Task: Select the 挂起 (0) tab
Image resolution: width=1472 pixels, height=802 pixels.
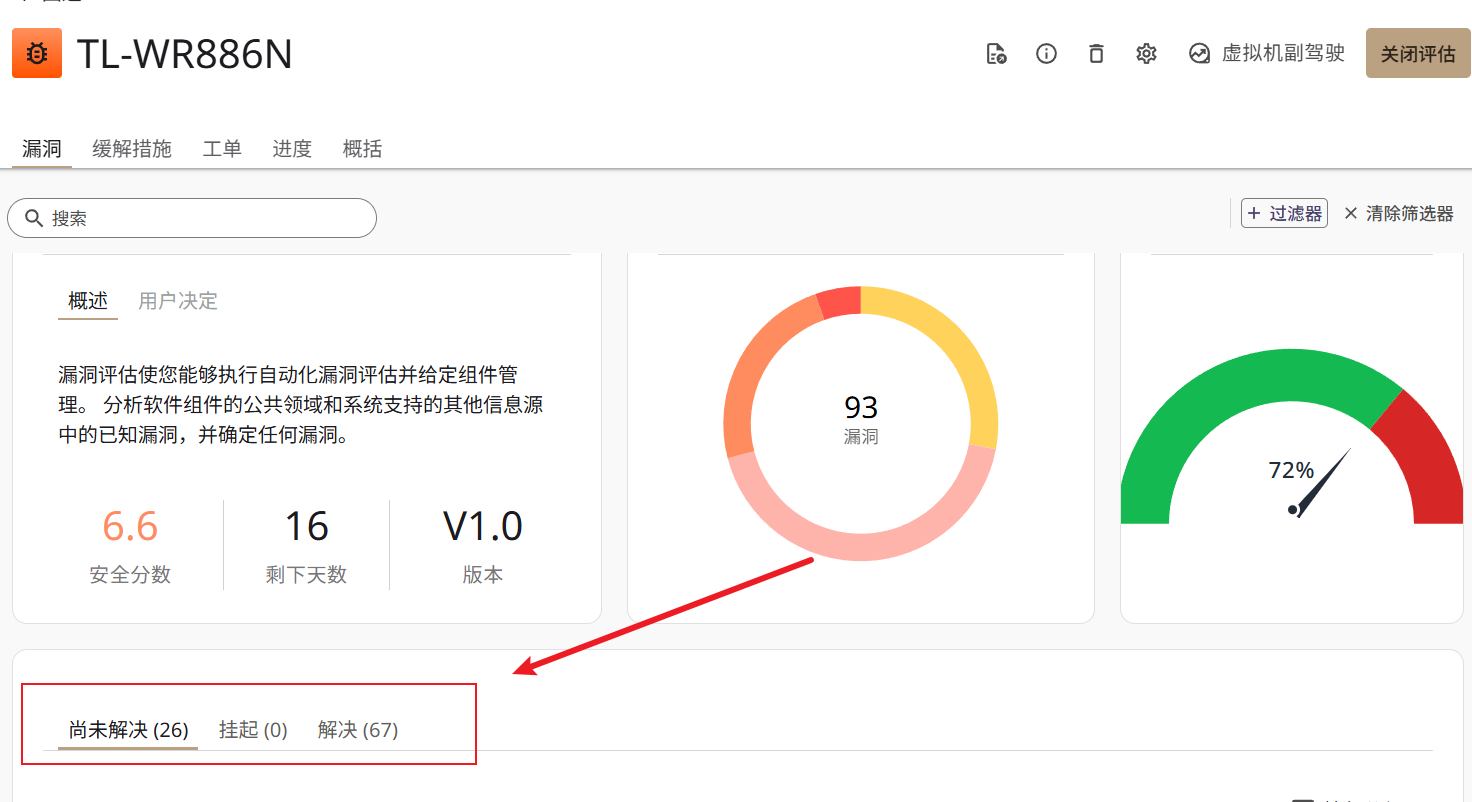Action: click(253, 730)
